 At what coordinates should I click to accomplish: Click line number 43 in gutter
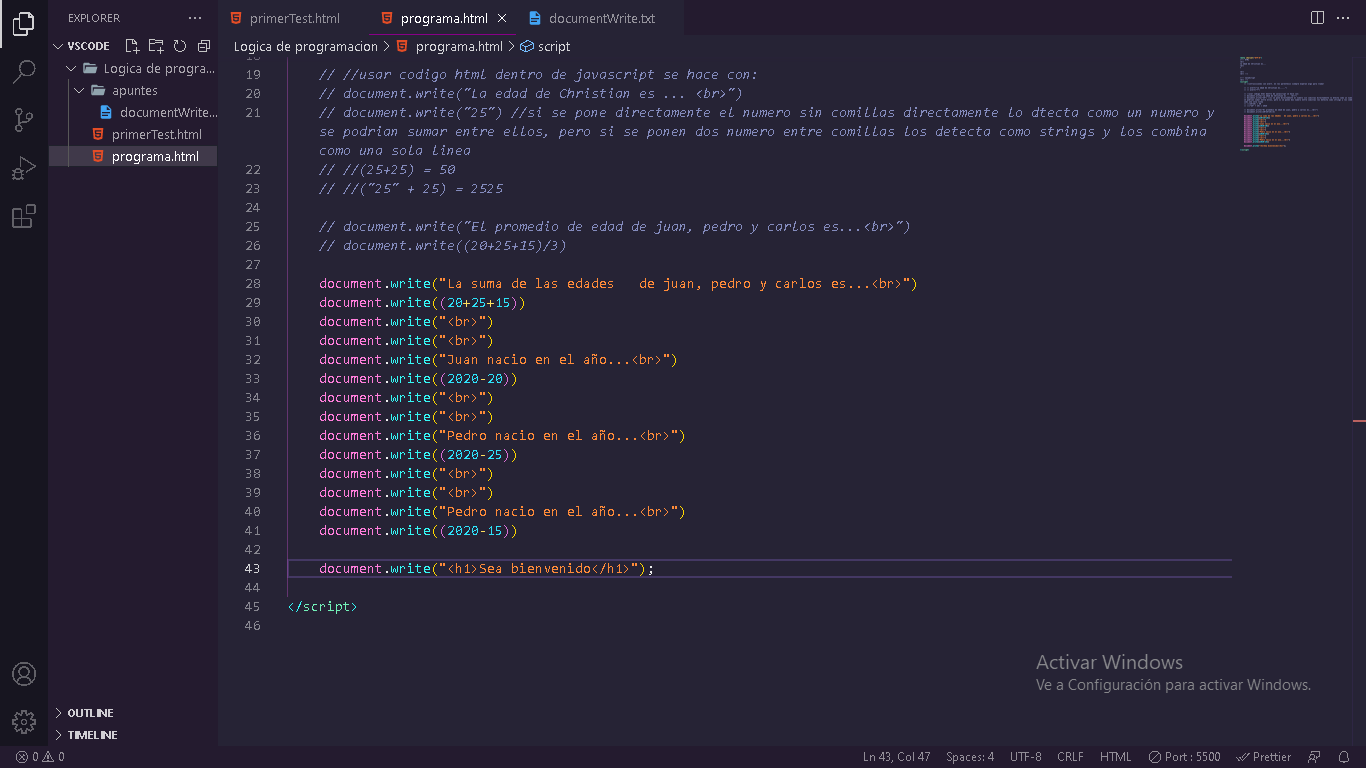[x=252, y=569]
